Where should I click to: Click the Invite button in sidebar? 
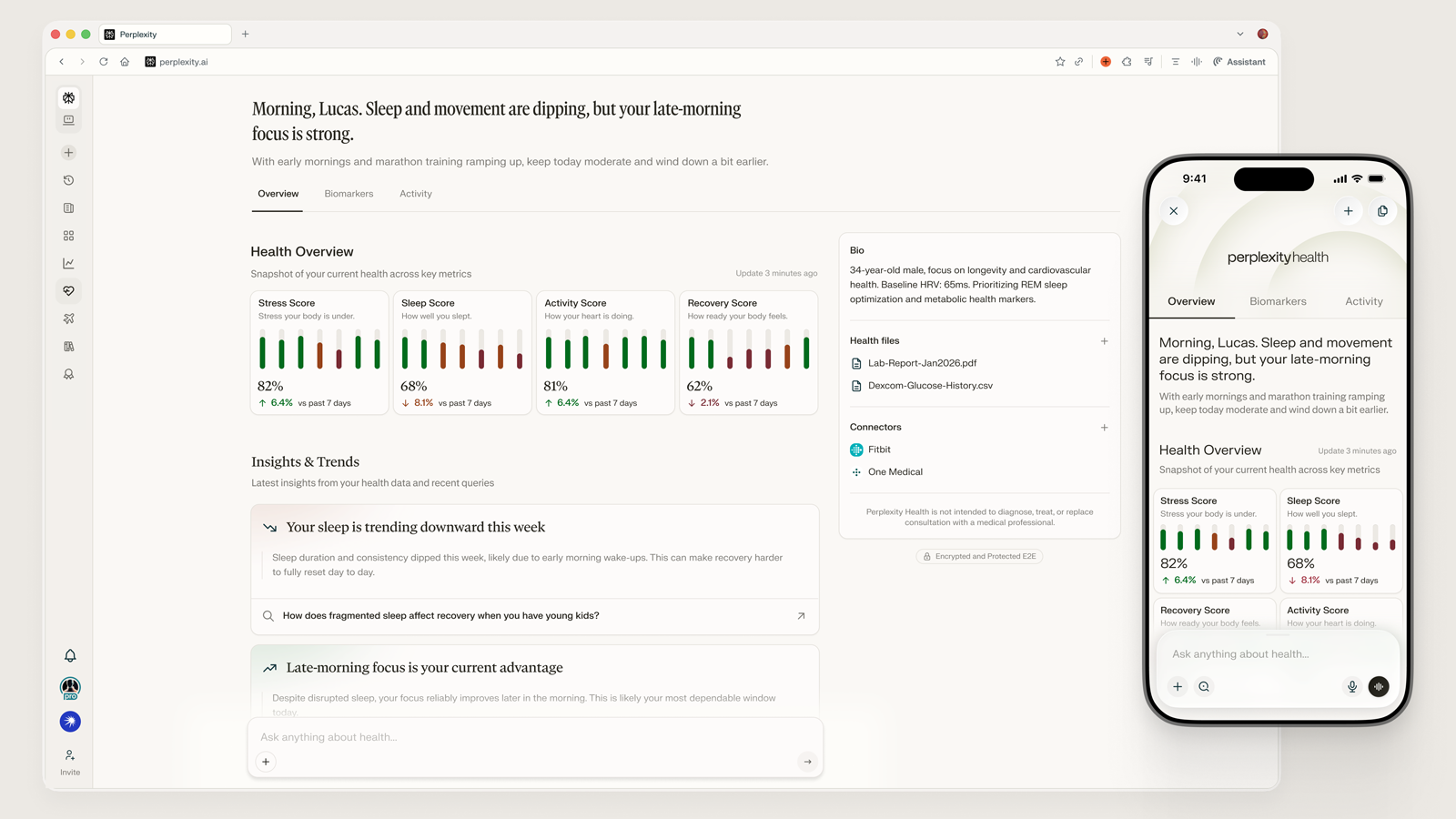[x=70, y=762]
